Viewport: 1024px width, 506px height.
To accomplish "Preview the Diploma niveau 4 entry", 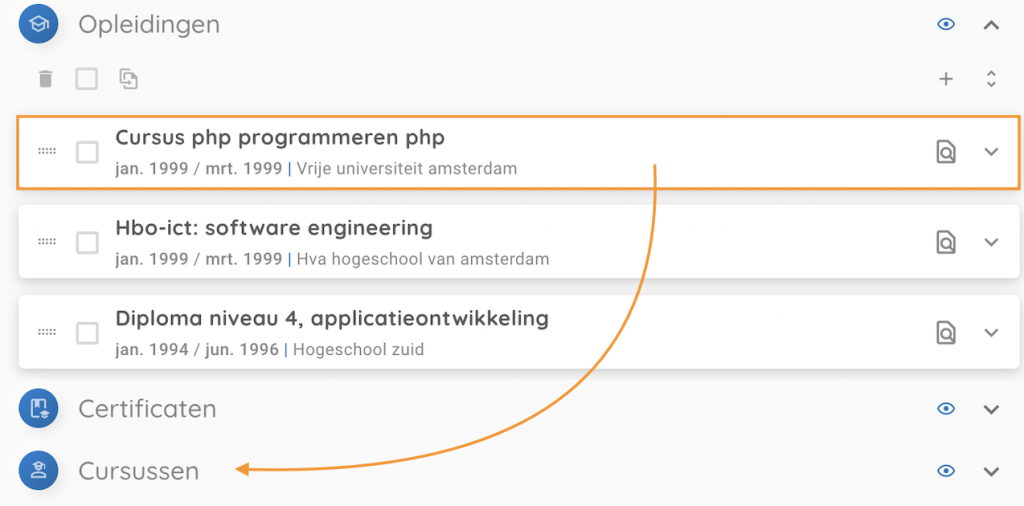I will tap(945, 332).
